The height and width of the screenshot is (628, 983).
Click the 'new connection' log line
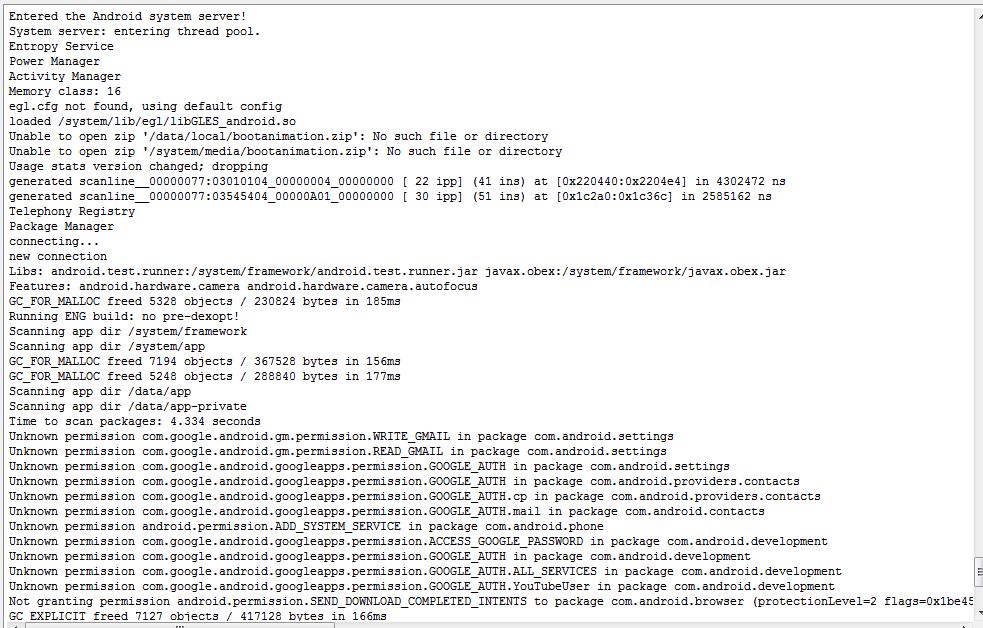pos(58,256)
